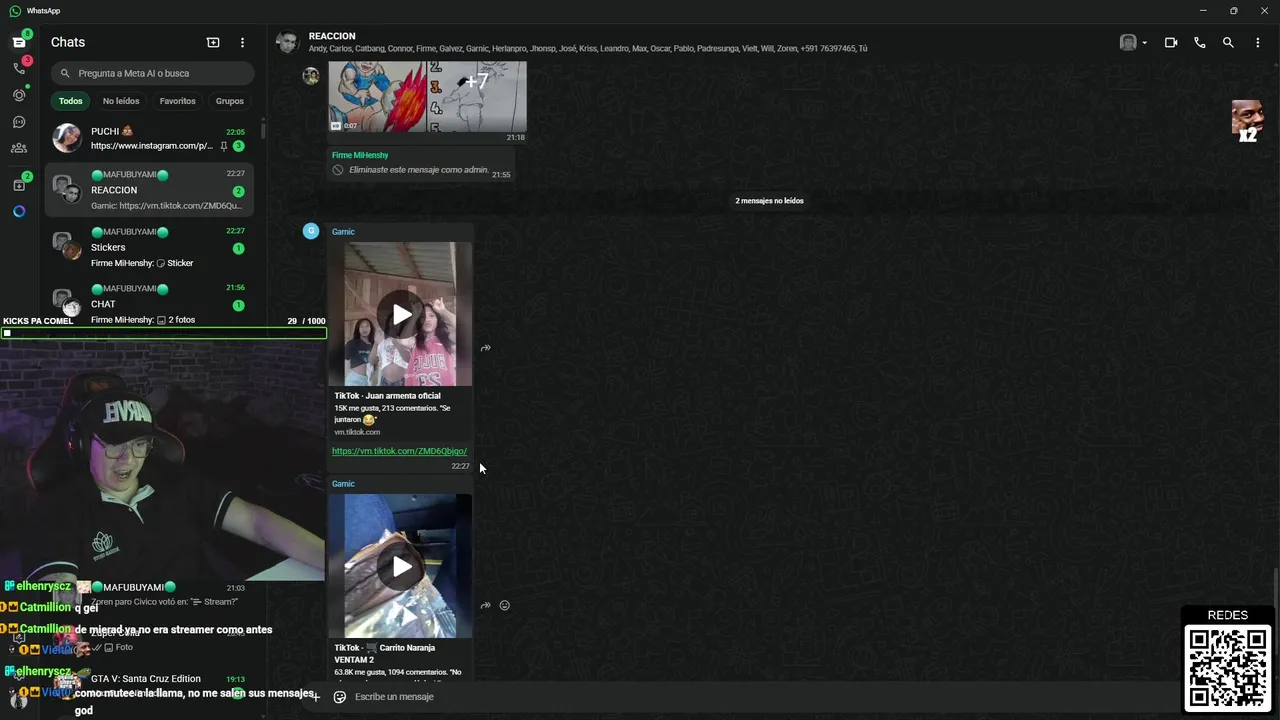Image resolution: width=1280 pixels, height=720 pixels.
Task: Click the Garnic sender name above first video
Action: coord(343,232)
